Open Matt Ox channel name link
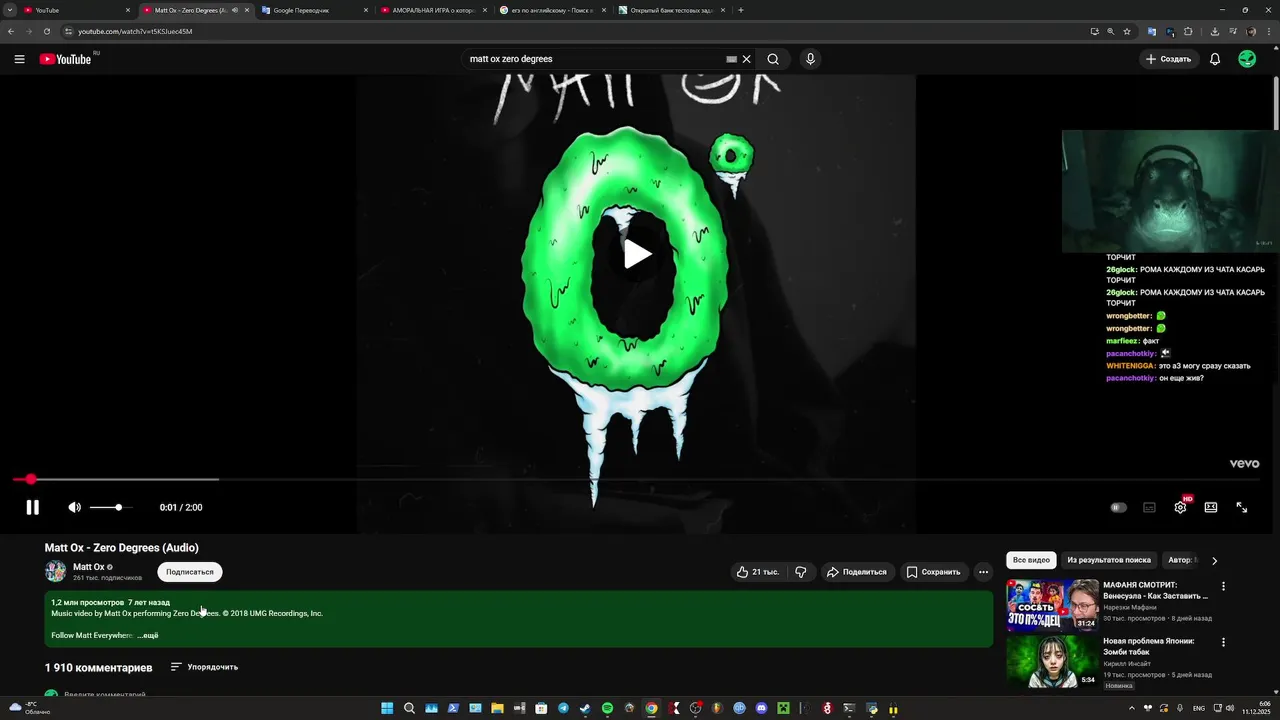Viewport: 1280px width, 720px height. point(89,567)
